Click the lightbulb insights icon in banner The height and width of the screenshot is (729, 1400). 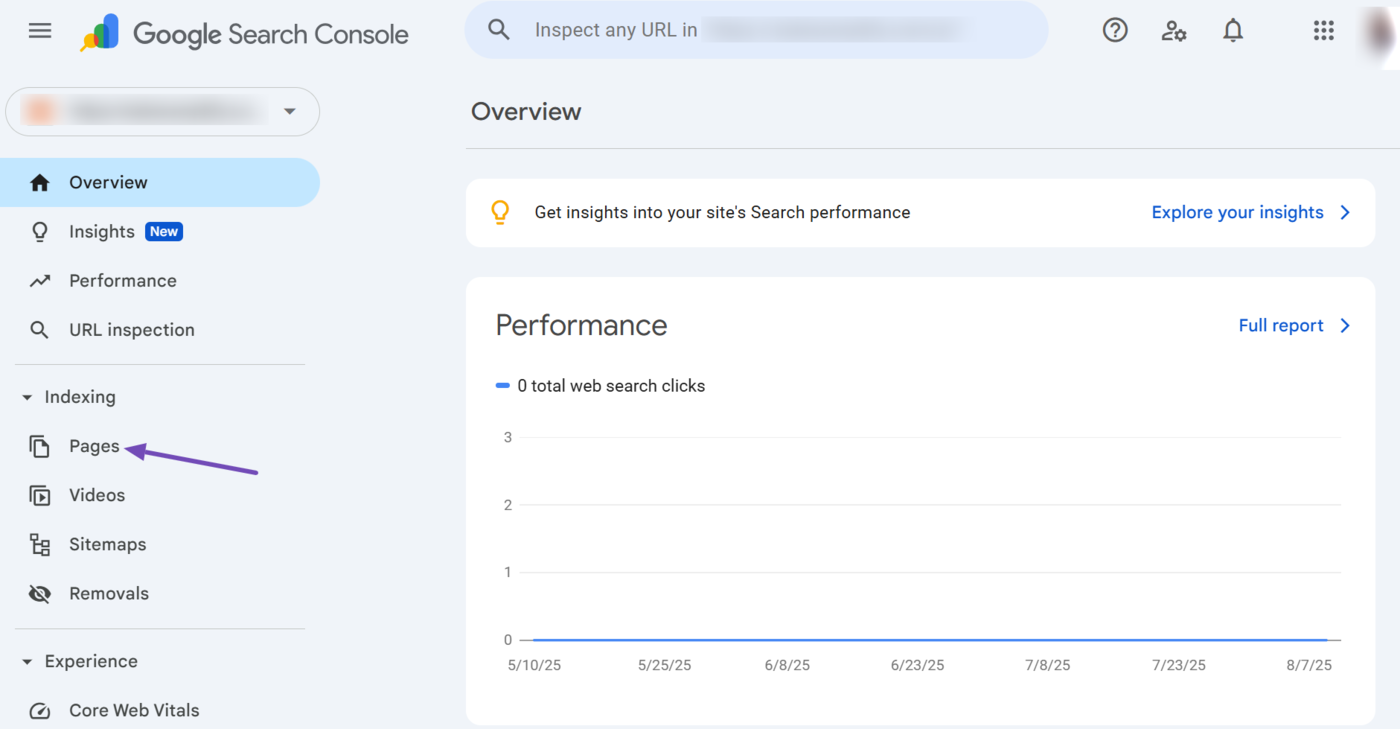[500, 212]
